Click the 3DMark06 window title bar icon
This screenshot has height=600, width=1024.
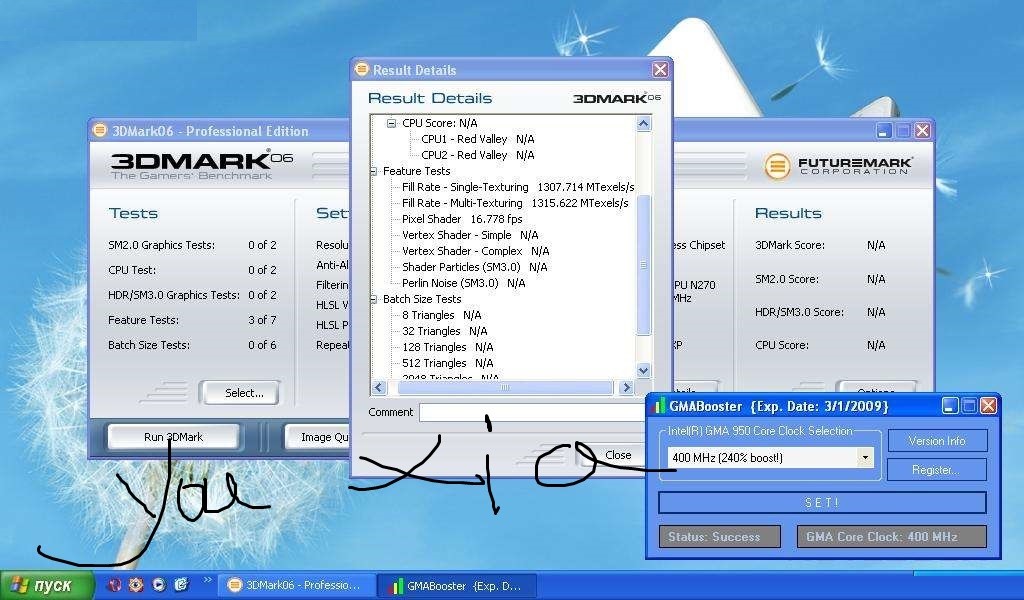(x=99, y=130)
